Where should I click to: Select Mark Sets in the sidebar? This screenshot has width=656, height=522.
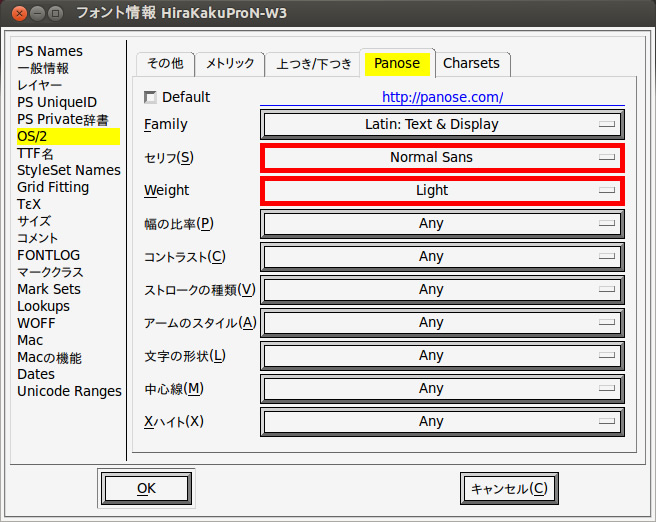coord(49,289)
